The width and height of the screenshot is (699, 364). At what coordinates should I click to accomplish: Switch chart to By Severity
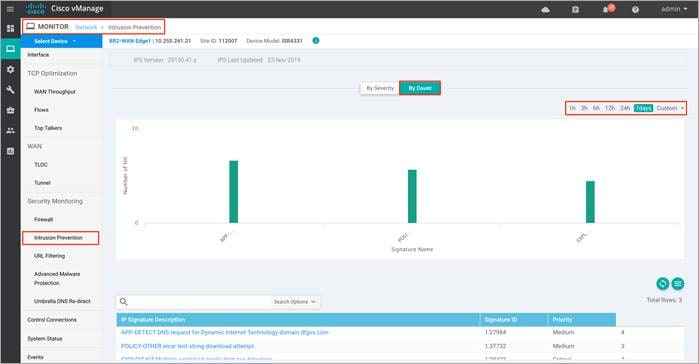(380, 88)
